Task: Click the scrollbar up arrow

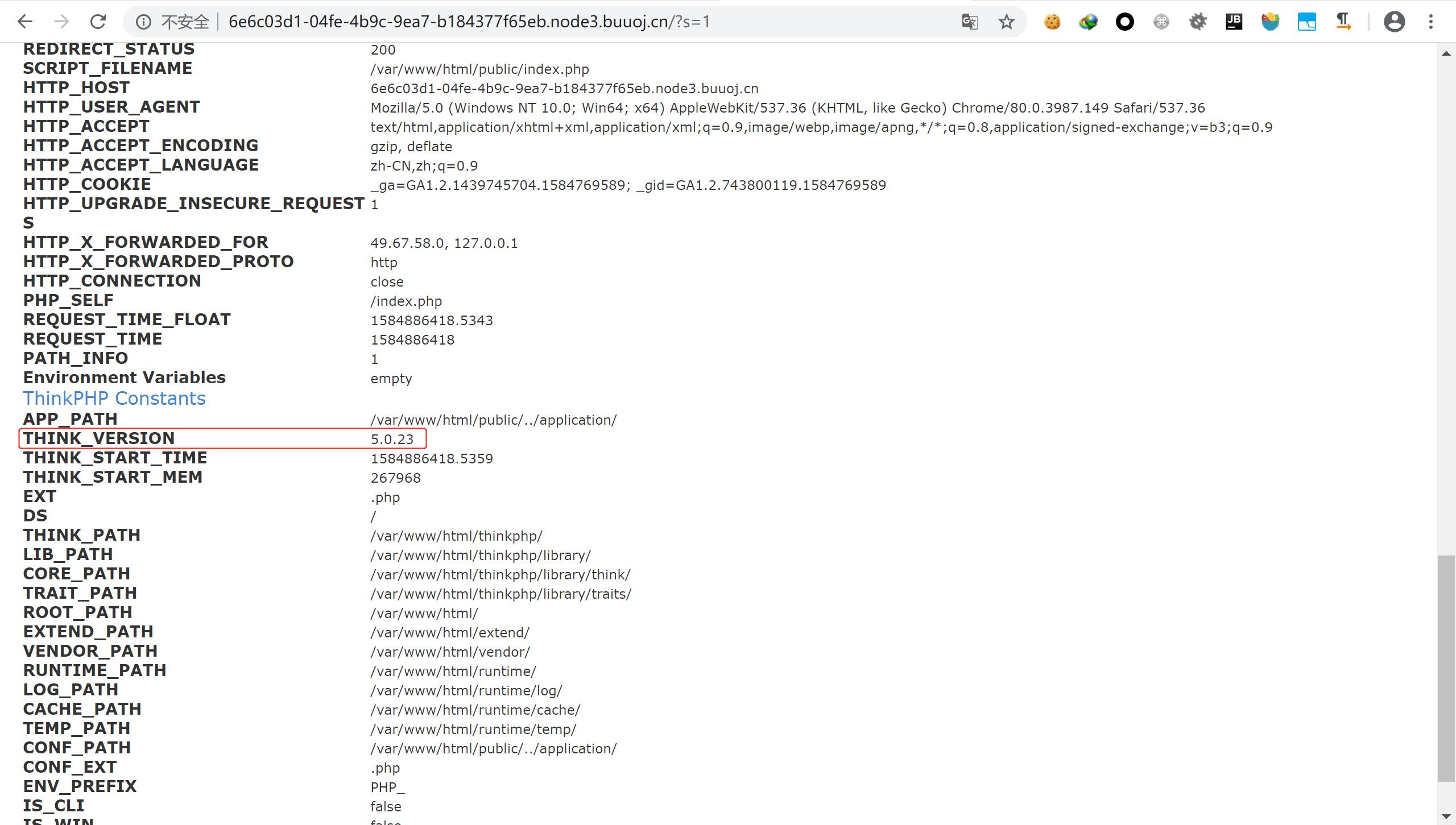Action: click(x=1446, y=53)
